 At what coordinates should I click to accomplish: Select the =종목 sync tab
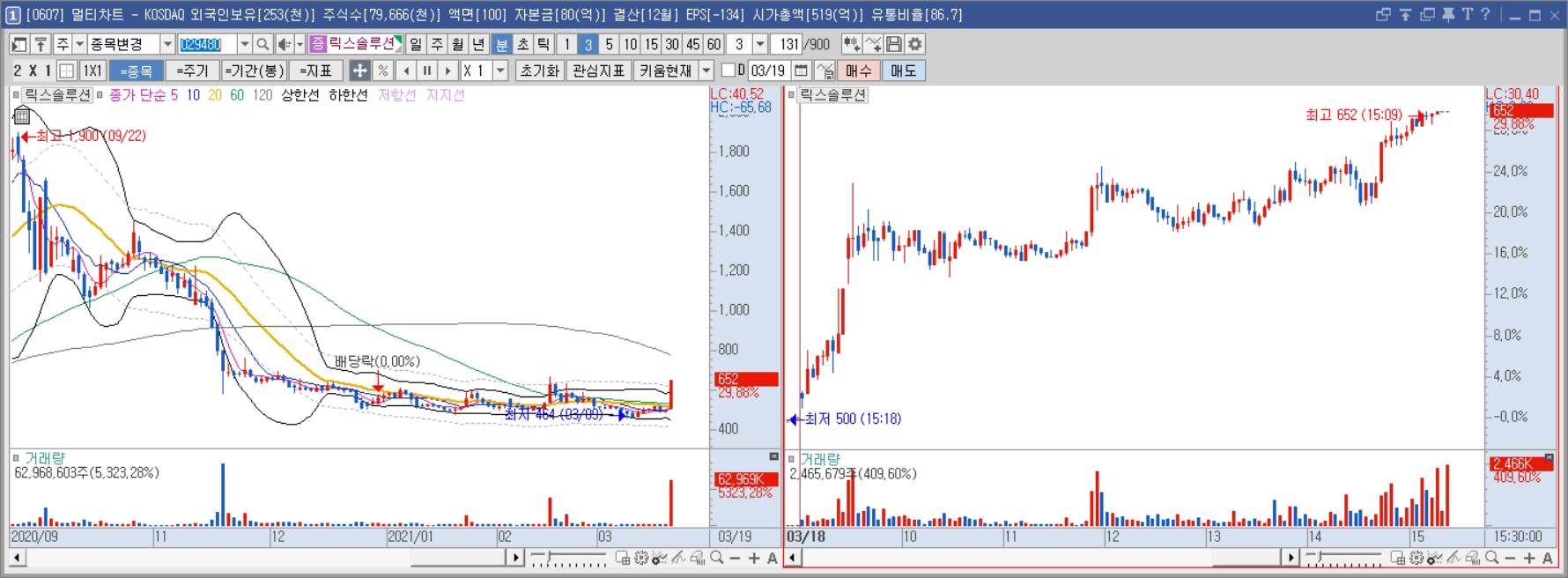(137, 70)
